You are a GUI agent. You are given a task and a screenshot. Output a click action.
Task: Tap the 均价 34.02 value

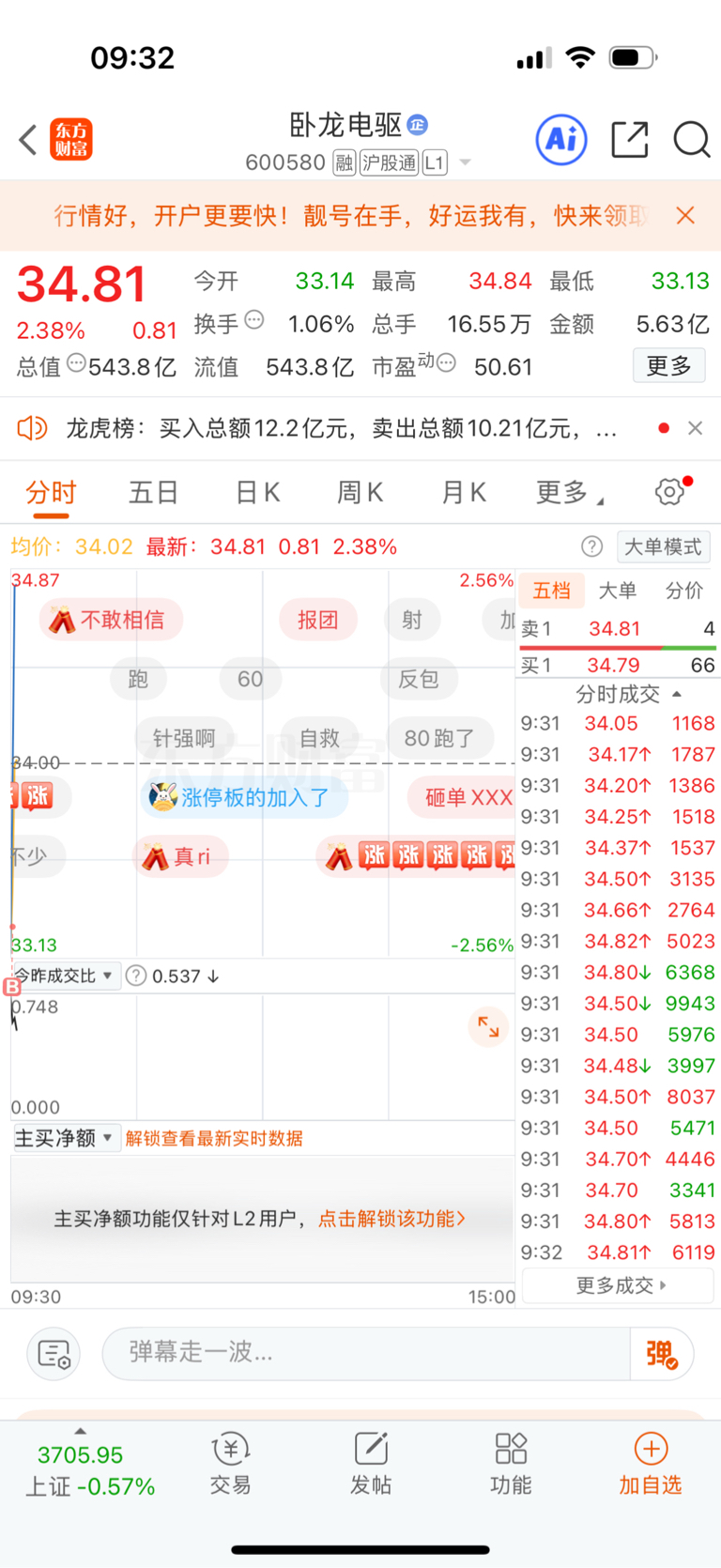coord(72,546)
